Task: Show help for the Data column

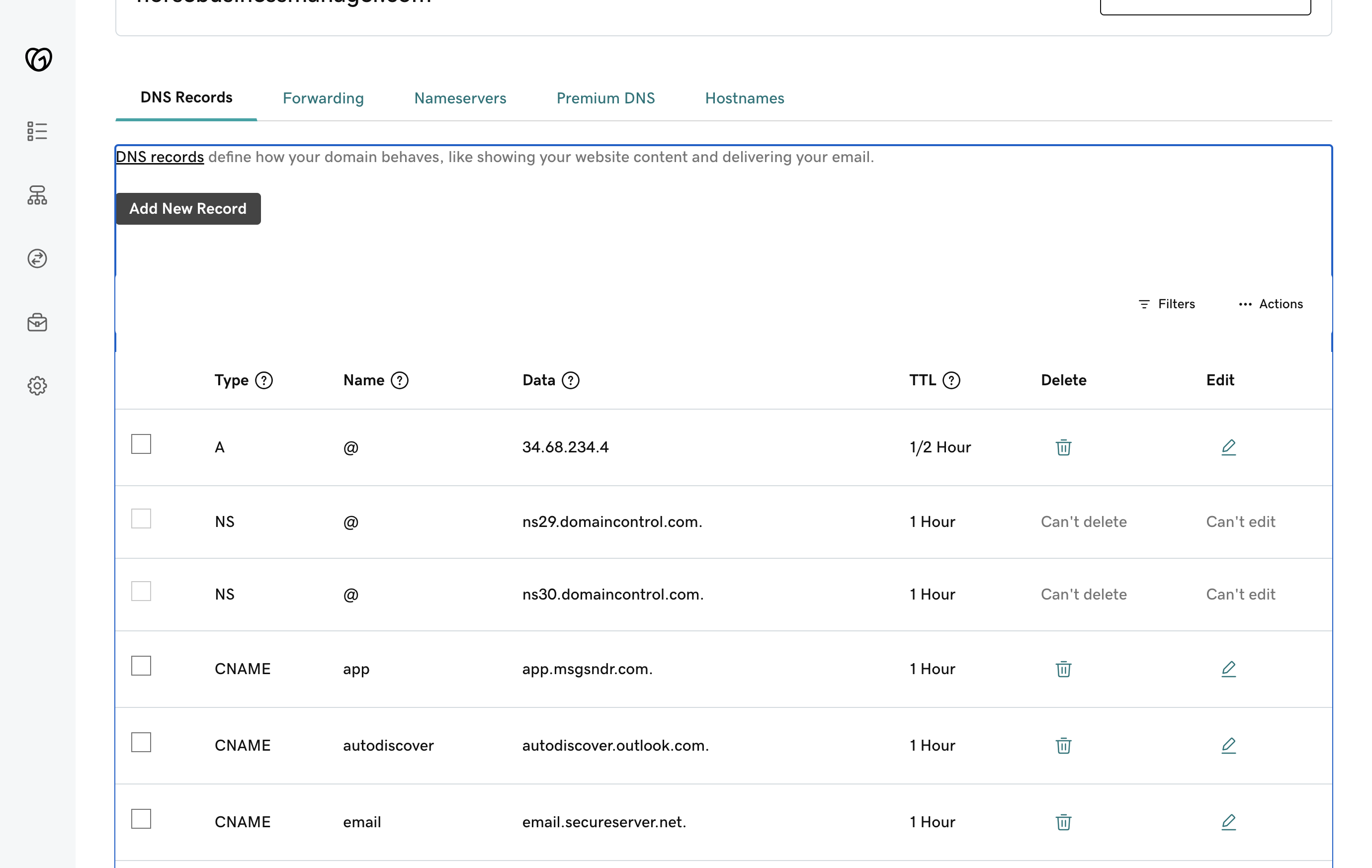Action: click(x=570, y=380)
